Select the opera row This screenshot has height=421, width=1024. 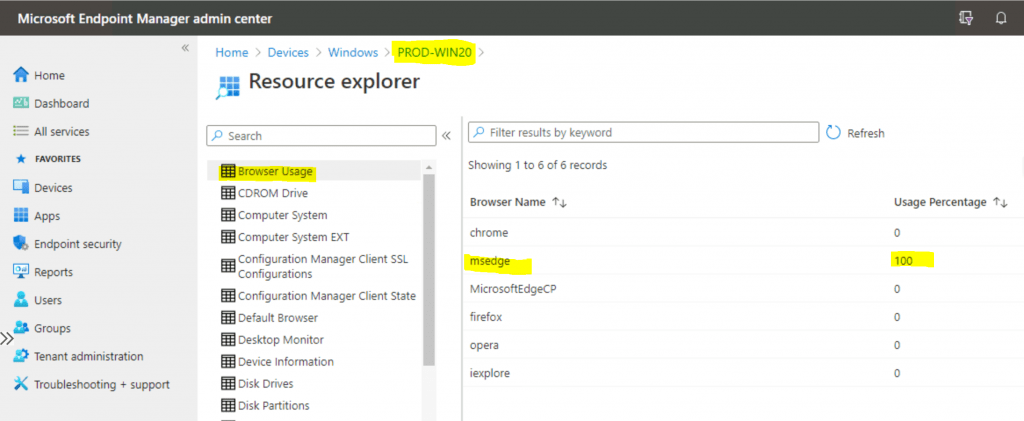tap(743, 345)
